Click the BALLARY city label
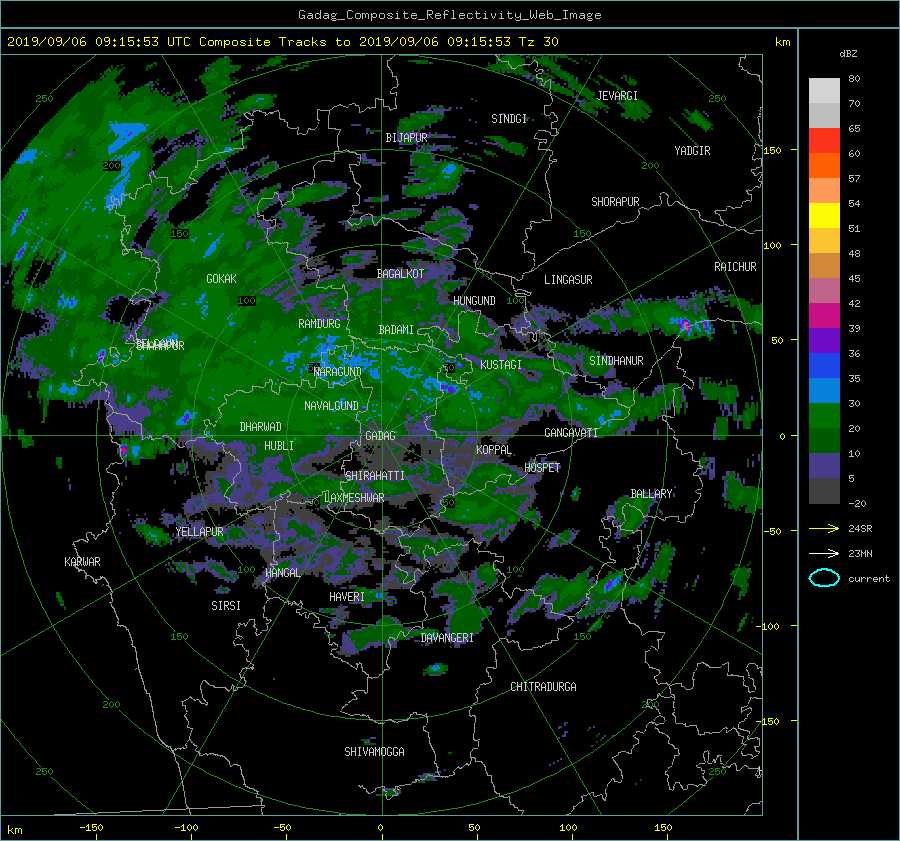 click(651, 494)
